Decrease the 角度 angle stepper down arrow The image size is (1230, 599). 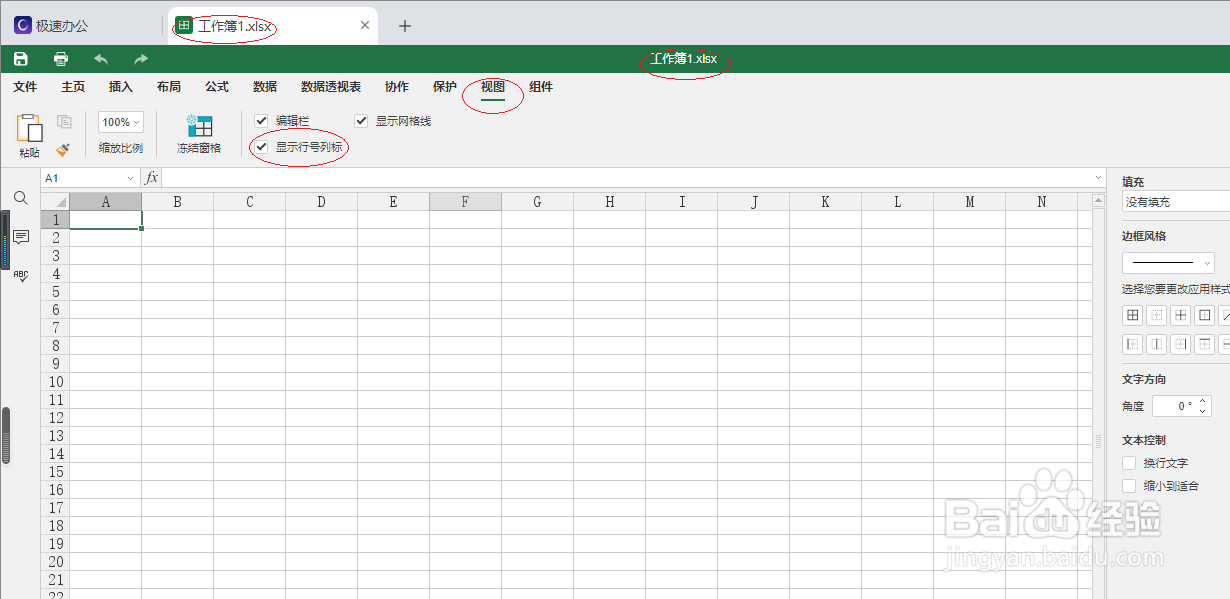coord(1203,411)
